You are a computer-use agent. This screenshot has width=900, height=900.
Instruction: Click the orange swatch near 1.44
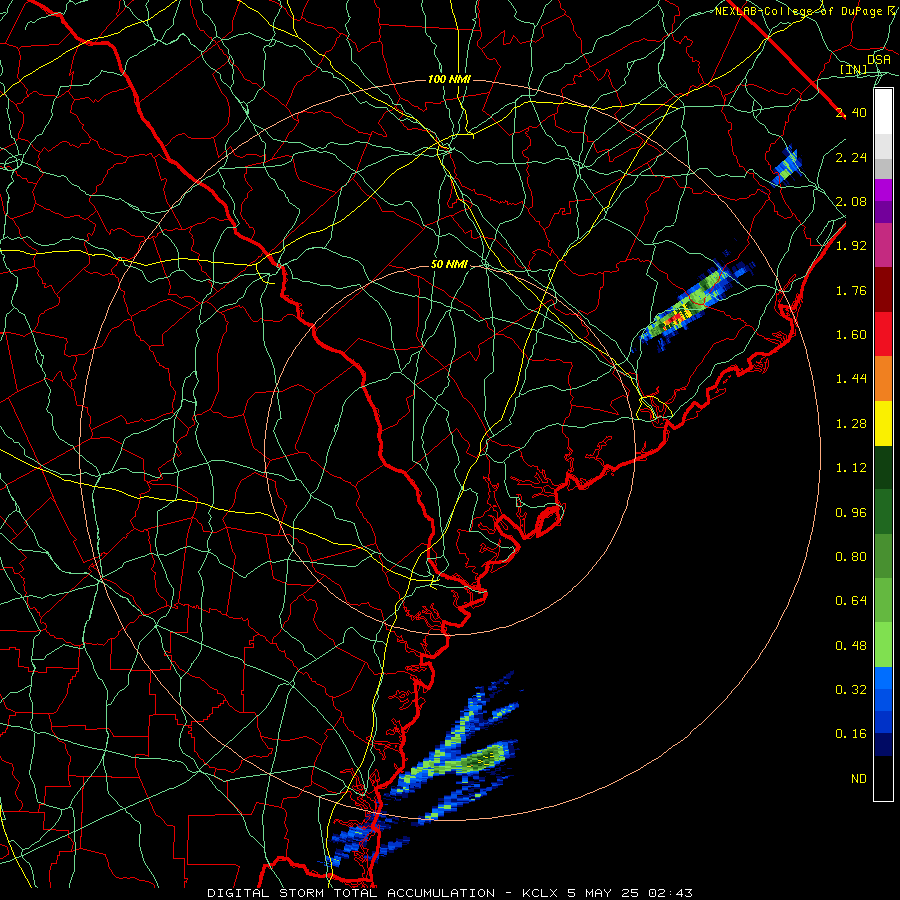(883, 379)
